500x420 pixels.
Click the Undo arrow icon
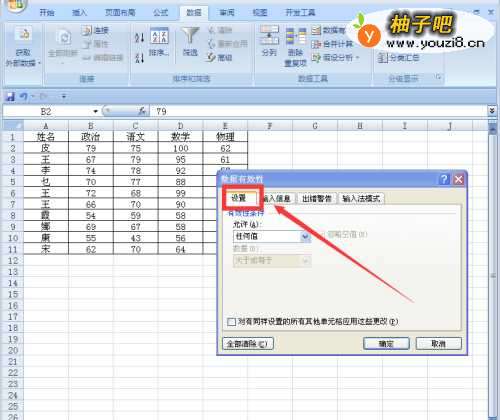point(23,97)
